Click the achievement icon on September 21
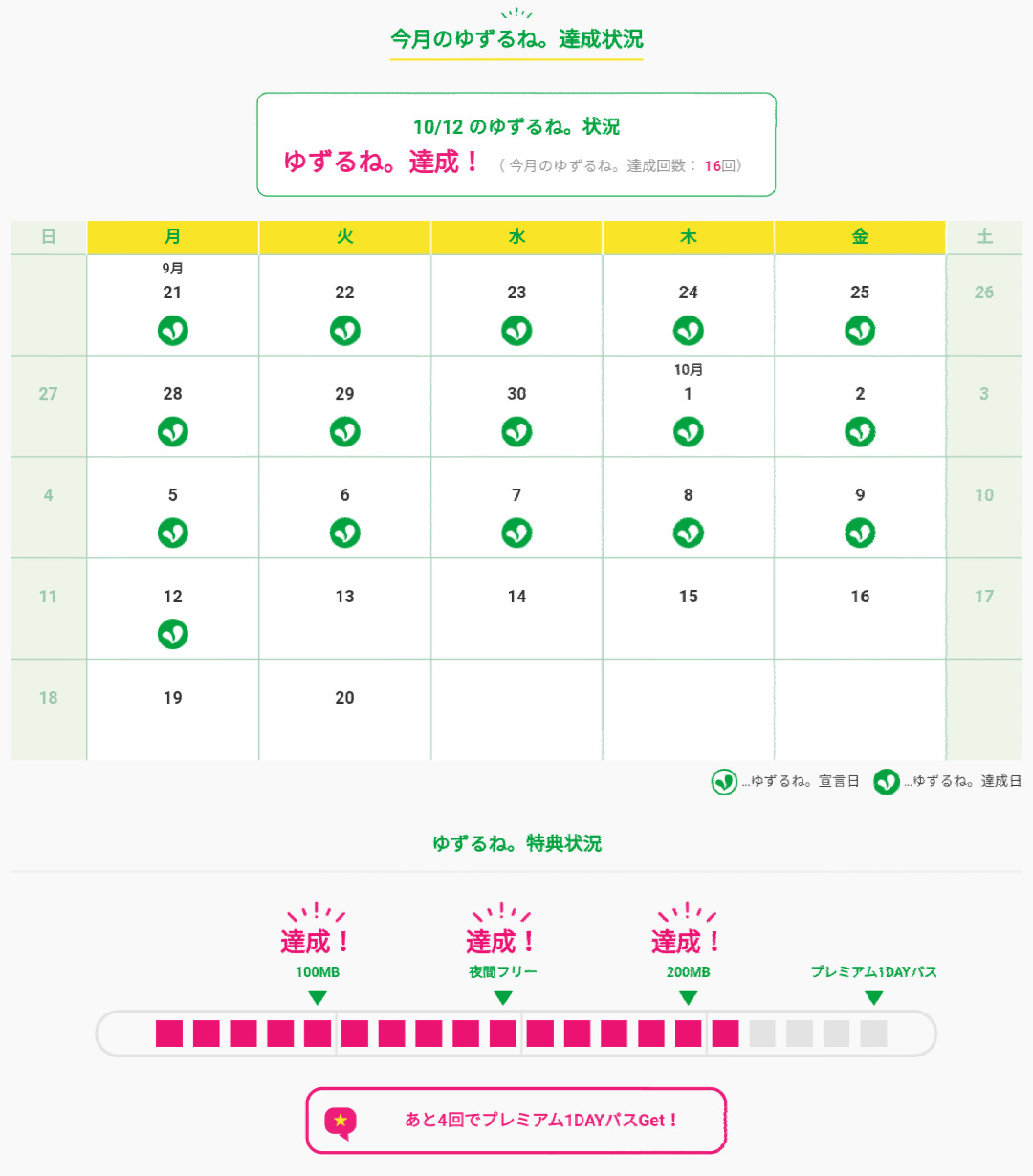1033x1176 pixels. [173, 331]
